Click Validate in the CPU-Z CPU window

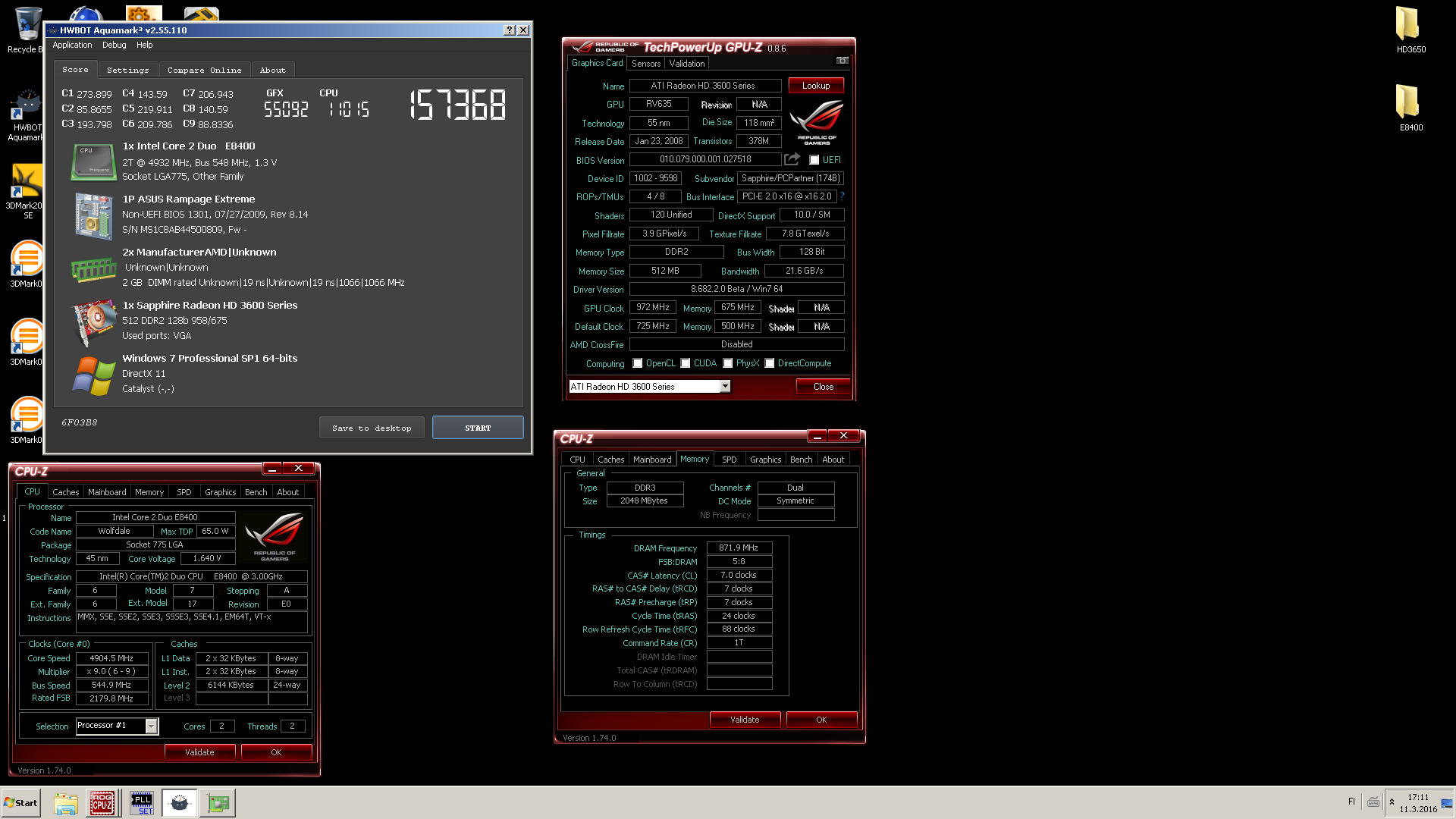(199, 752)
